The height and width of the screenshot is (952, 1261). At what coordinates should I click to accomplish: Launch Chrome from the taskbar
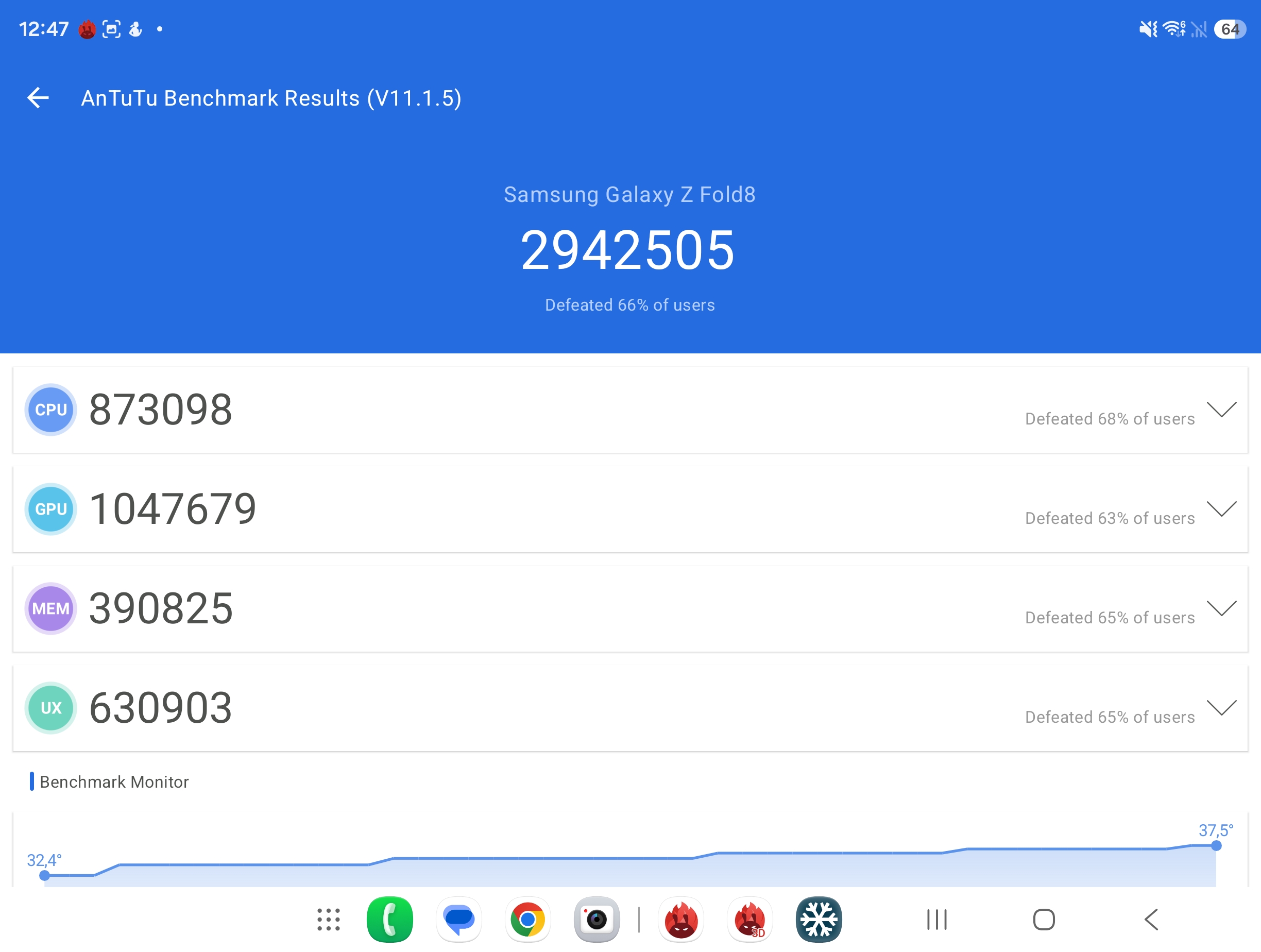(x=528, y=919)
